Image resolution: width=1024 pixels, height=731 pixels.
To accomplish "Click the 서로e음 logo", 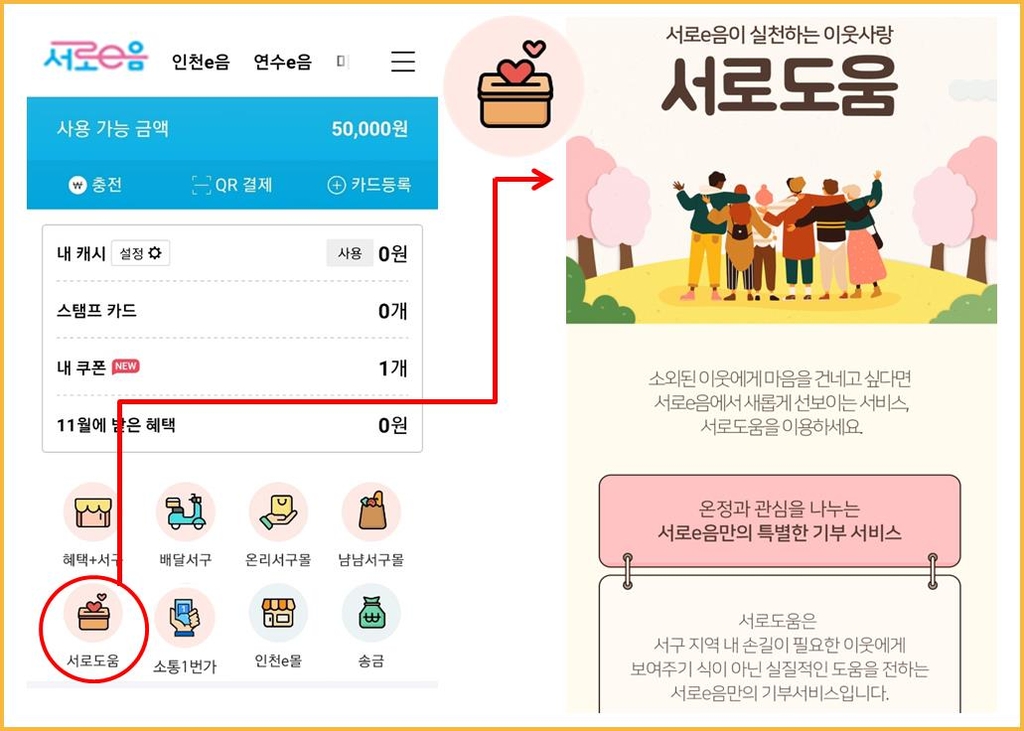I will coord(97,56).
